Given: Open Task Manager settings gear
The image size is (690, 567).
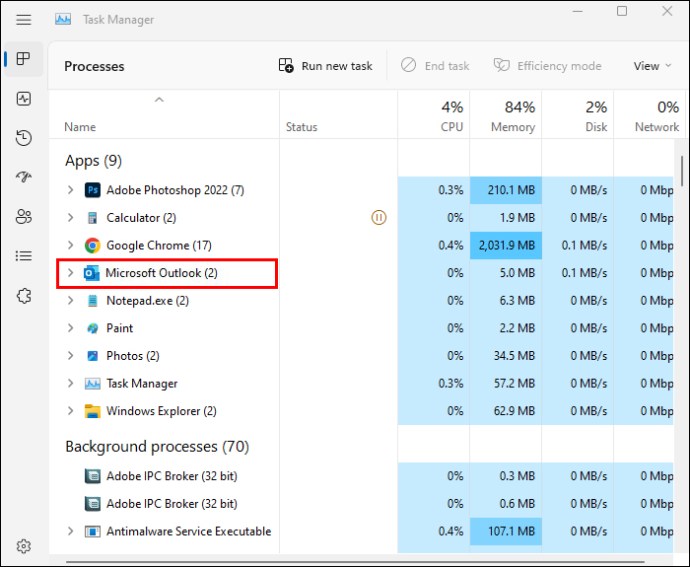Looking at the screenshot, I should (x=24, y=546).
